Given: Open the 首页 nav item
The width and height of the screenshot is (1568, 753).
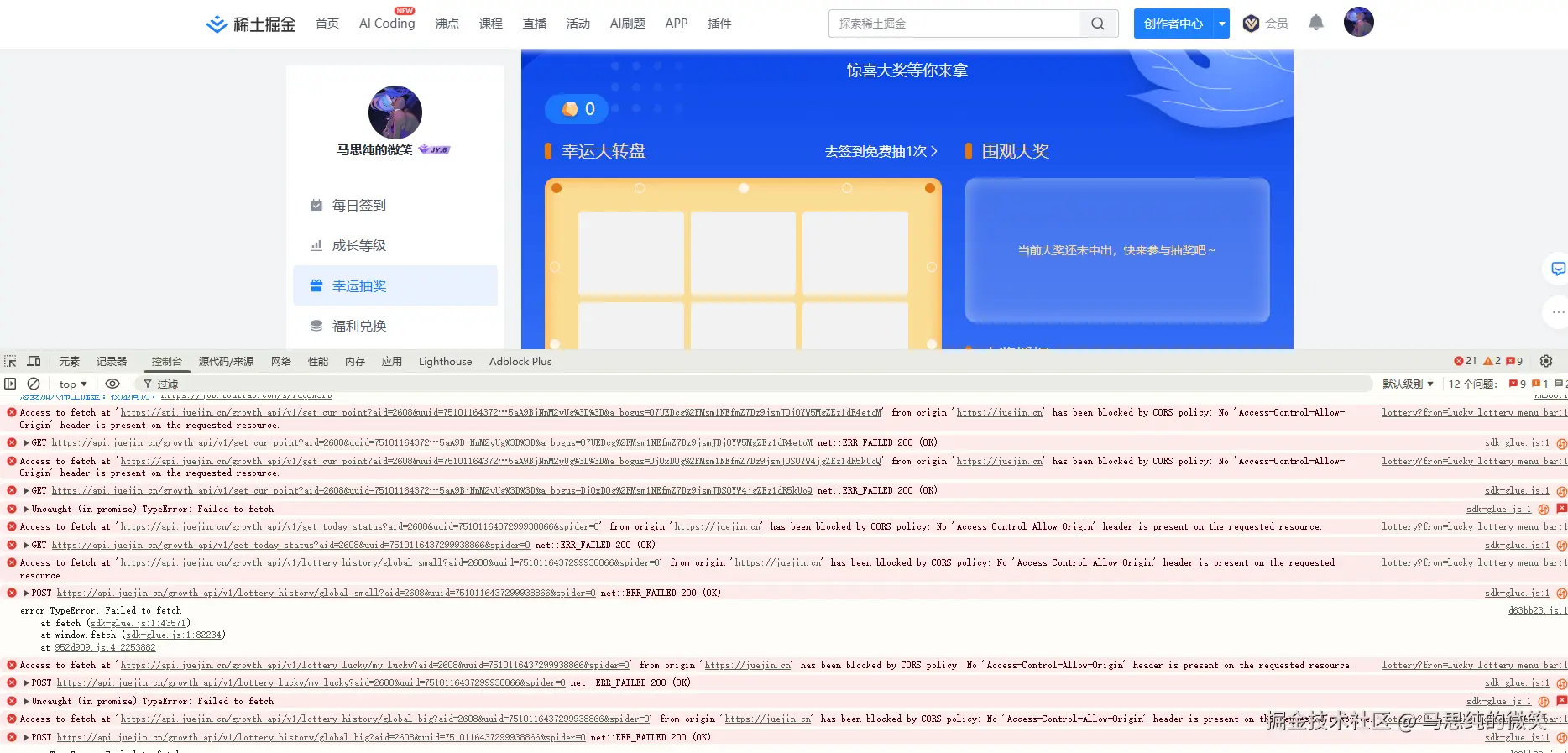Looking at the screenshot, I should pyautogui.click(x=327, y=24).
